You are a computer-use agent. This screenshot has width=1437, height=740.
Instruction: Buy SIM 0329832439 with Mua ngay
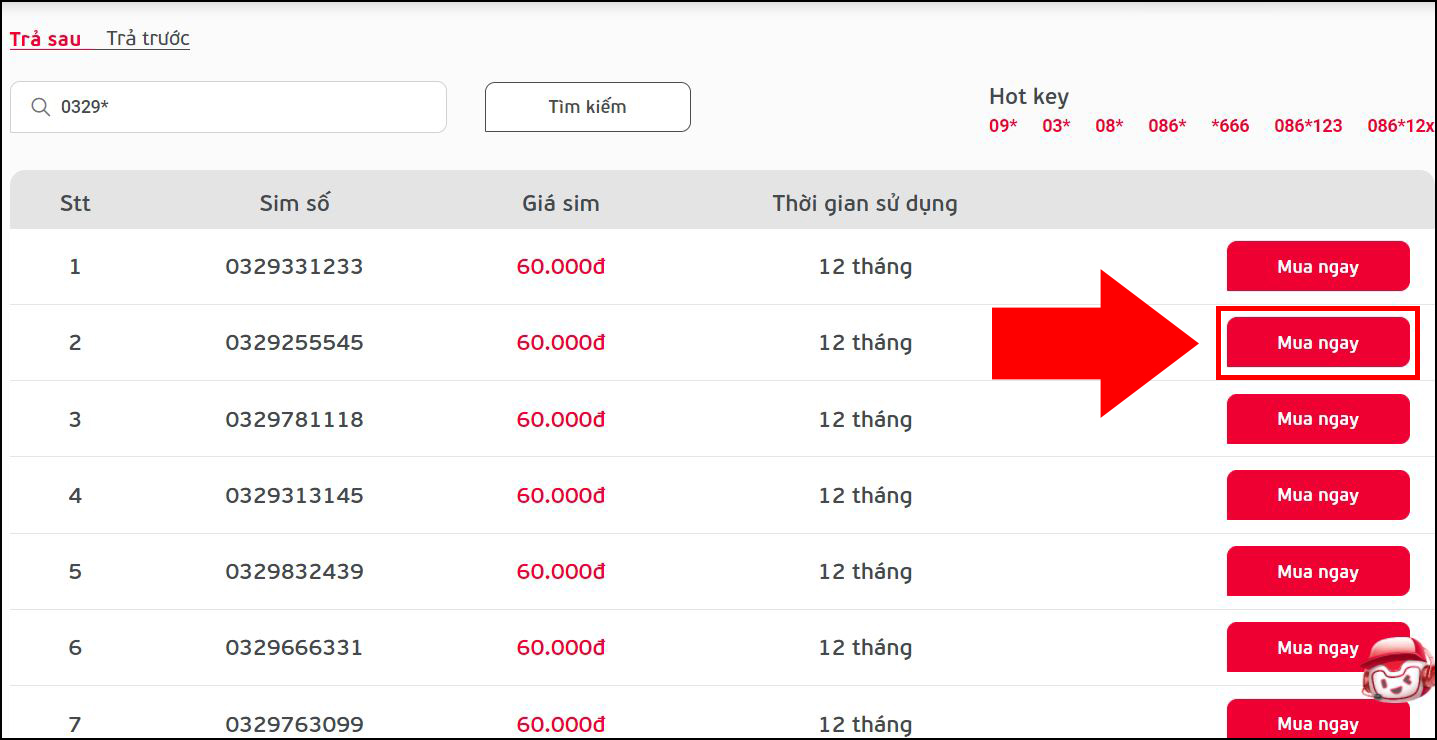[x=1318, y=571]
